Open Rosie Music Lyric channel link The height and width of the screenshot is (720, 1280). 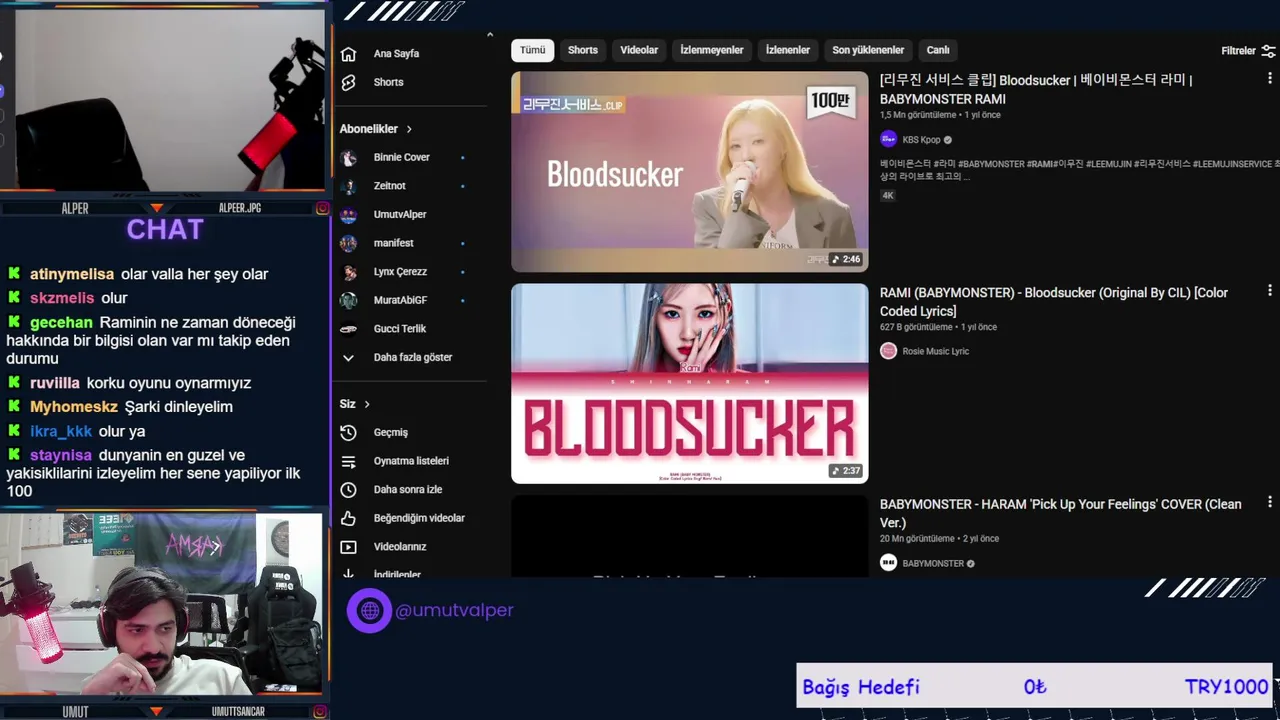point(936,351)
